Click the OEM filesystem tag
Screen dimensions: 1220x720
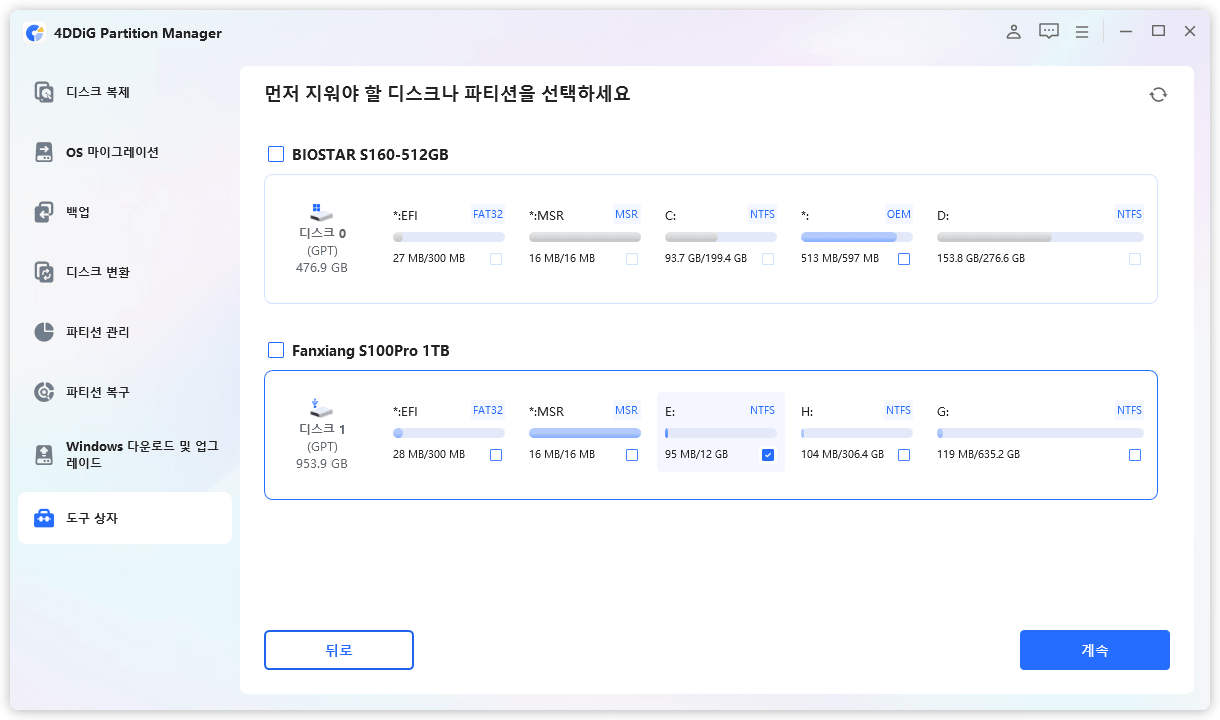tap(899, 214)
